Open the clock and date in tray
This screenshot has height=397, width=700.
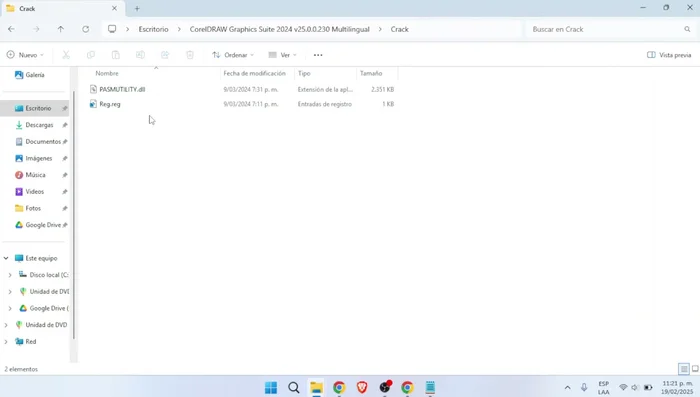tap(677, 387)
